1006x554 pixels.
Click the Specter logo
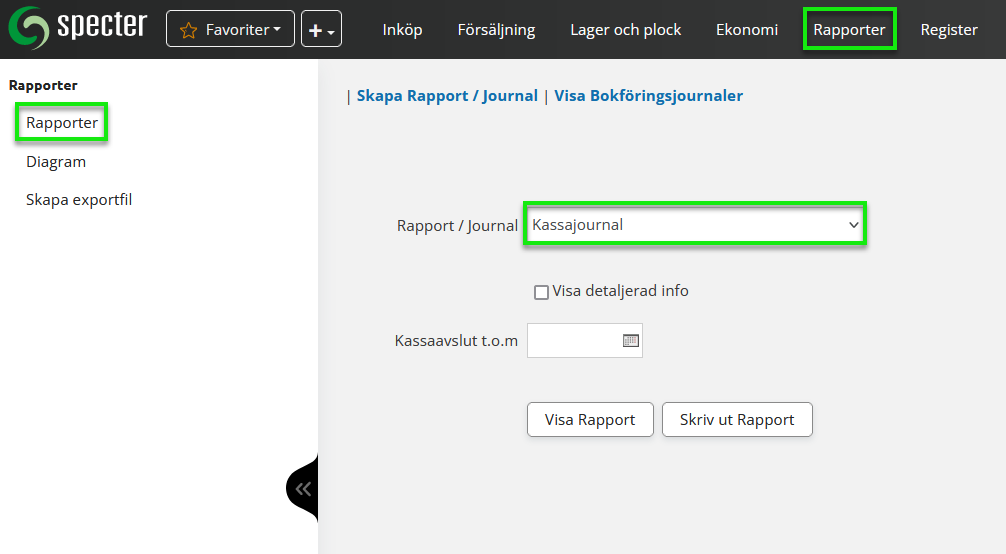(77, 28)
